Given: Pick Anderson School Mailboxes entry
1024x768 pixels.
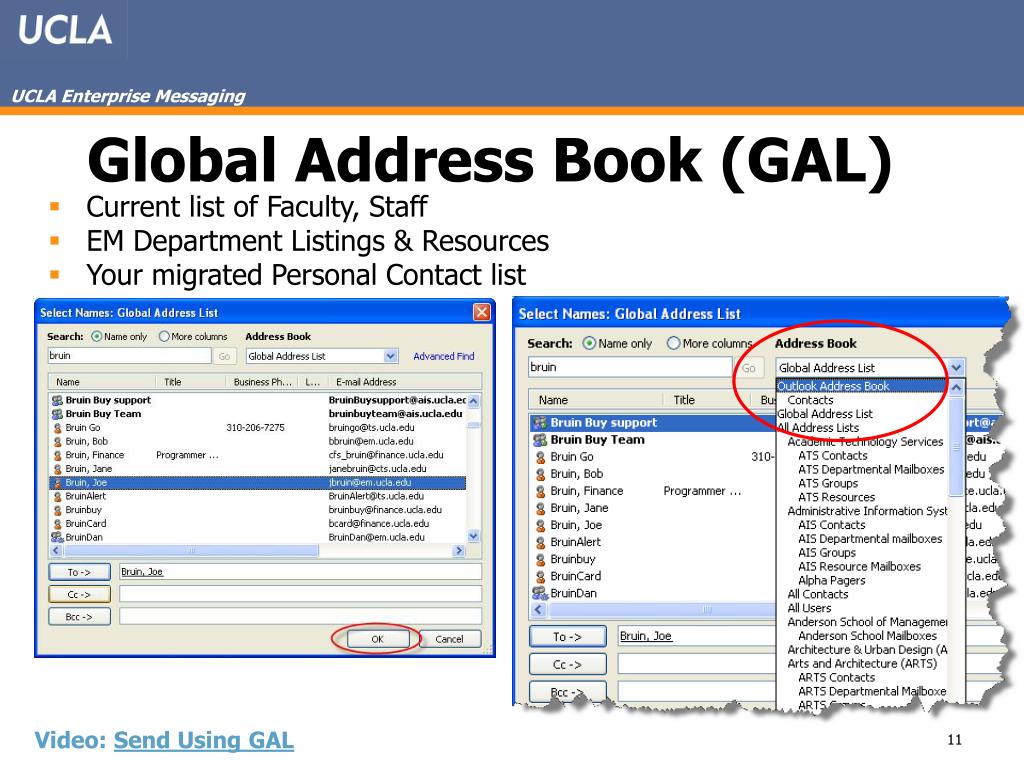Looking at the screenshot, I should pos(867,636).
